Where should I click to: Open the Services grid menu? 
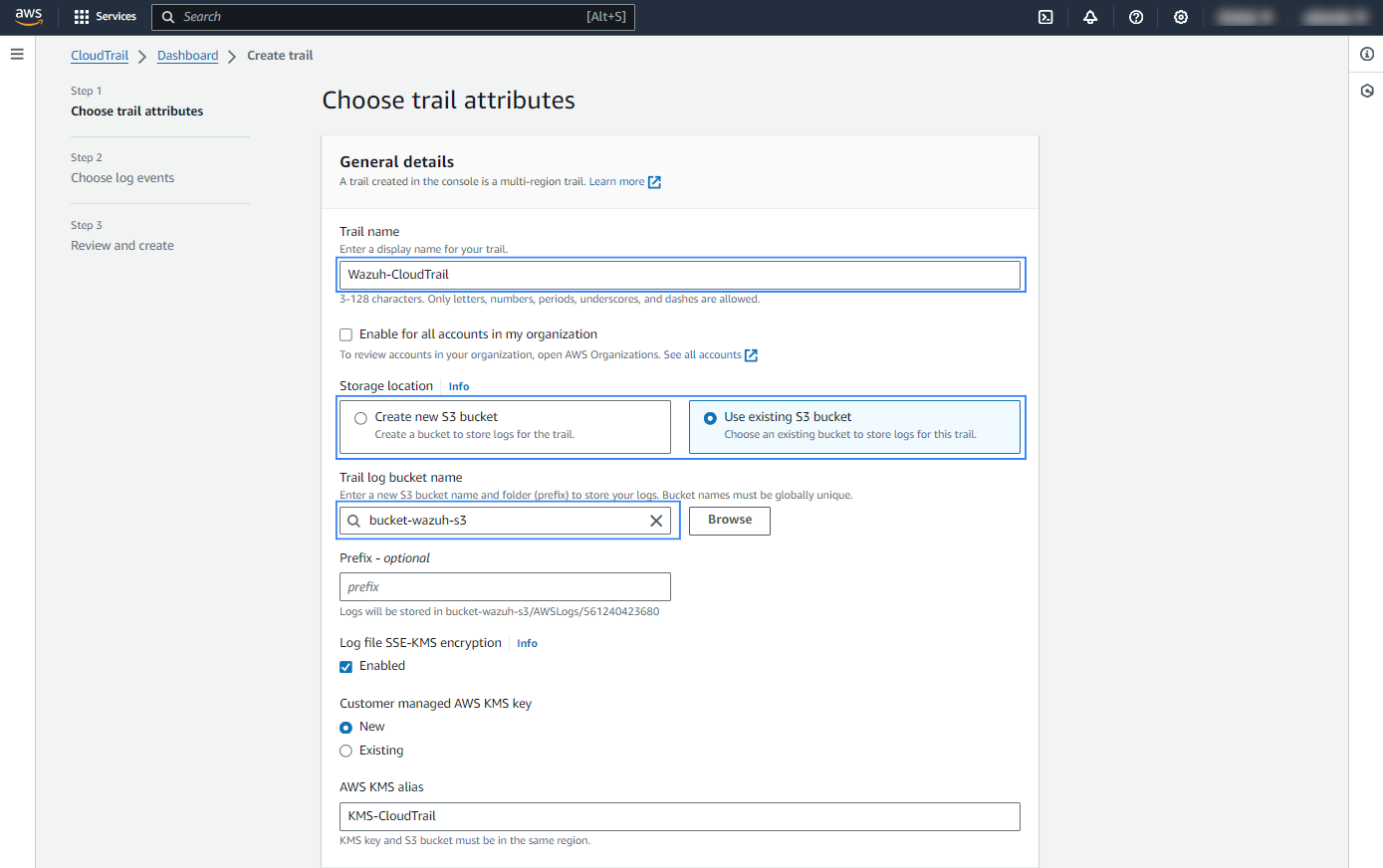coord(105,17)
